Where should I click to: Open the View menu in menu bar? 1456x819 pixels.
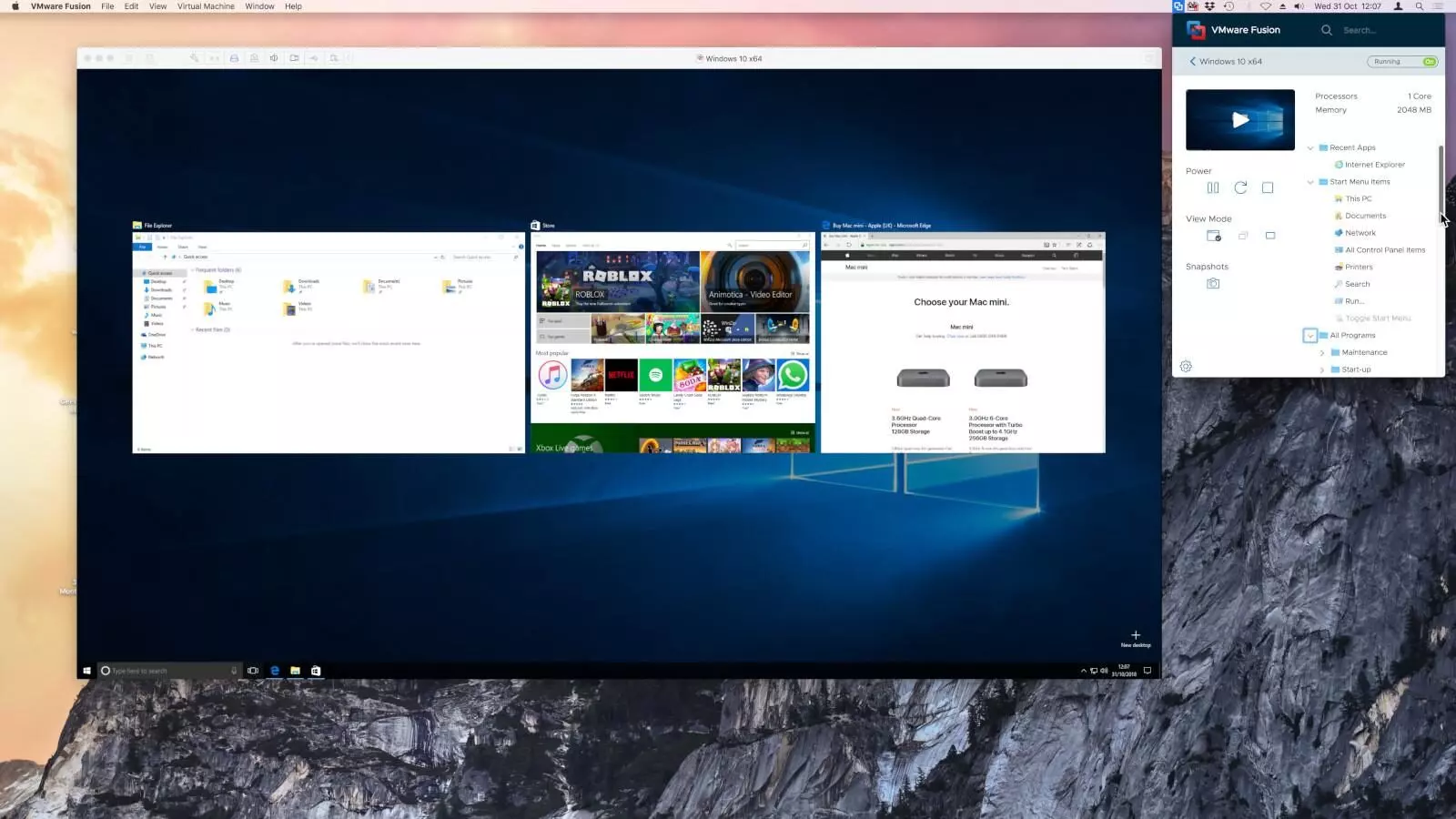157,6
